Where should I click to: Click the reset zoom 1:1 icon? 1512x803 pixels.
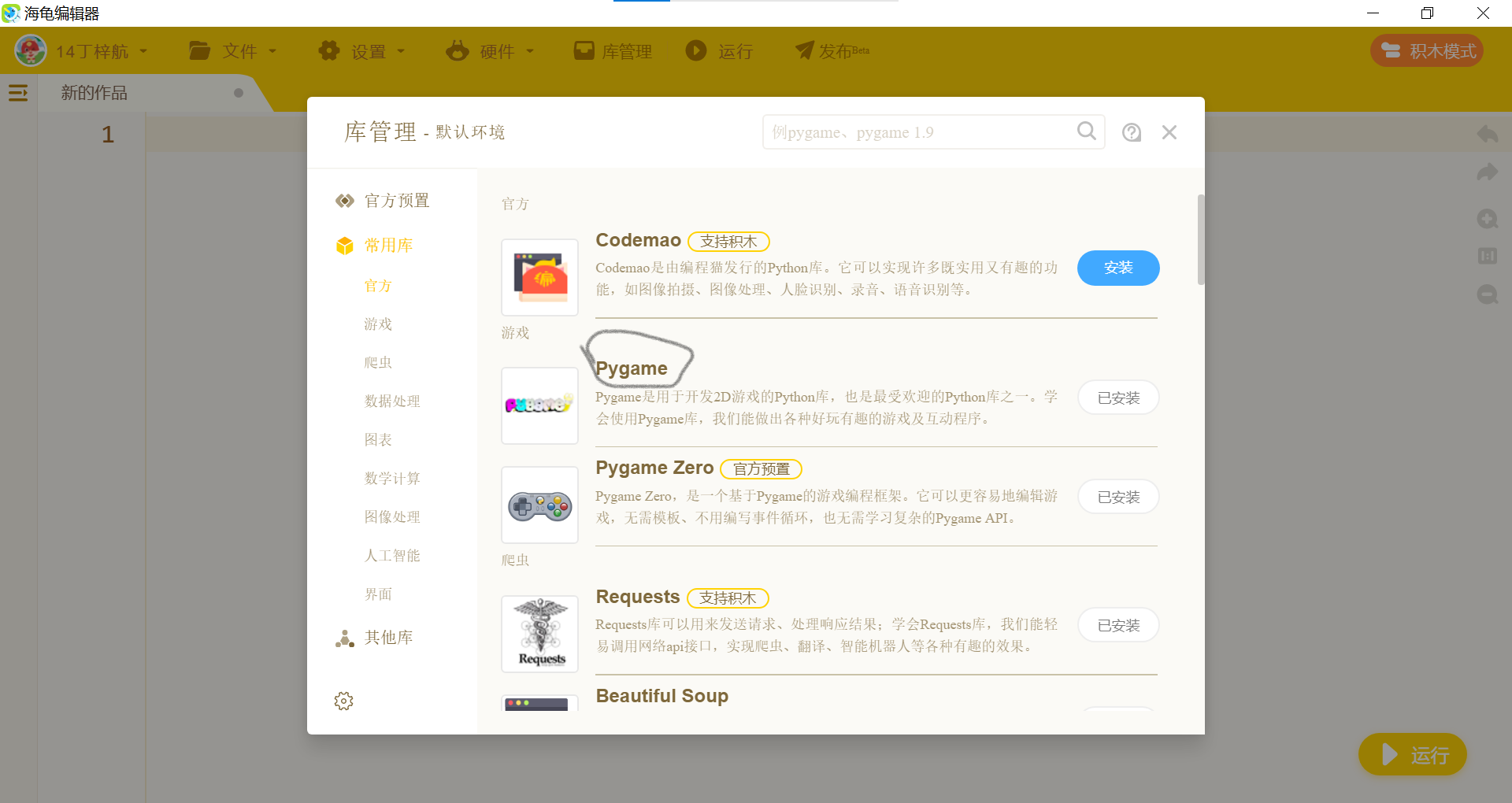[x=1488, y=256]
